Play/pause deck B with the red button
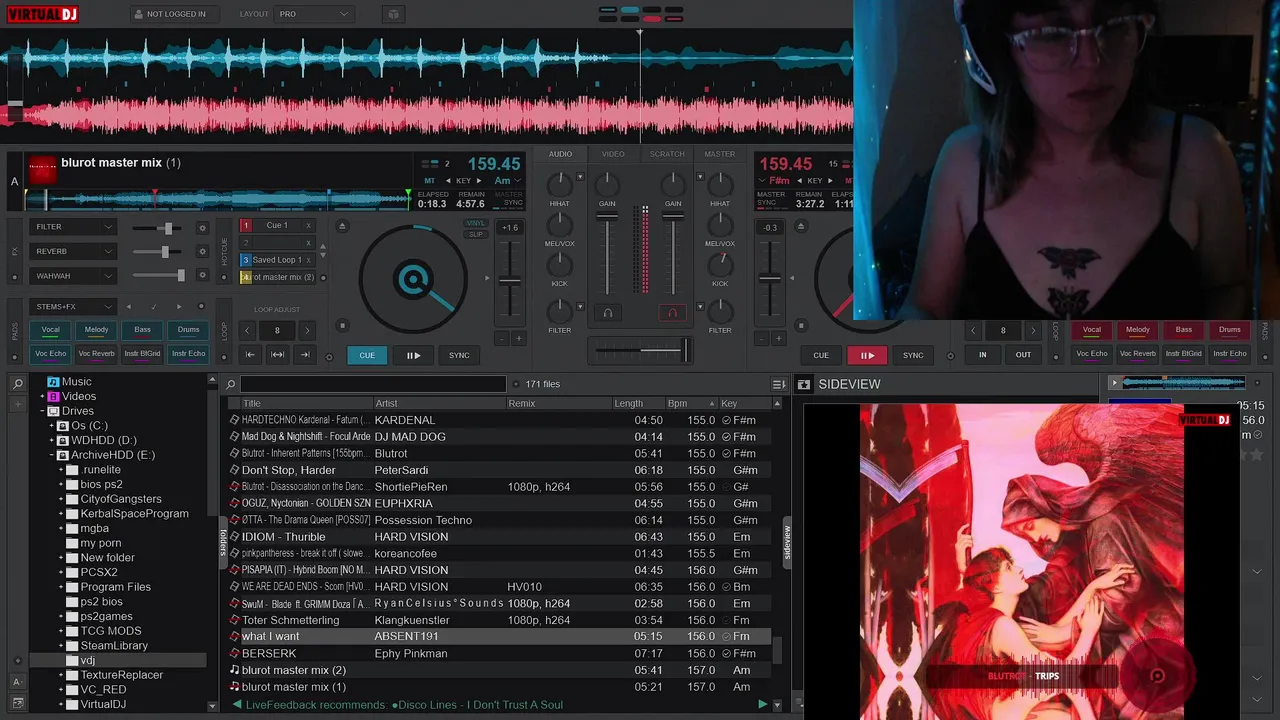This screenshot has width=1280, height=720. [x=867, y=355]
